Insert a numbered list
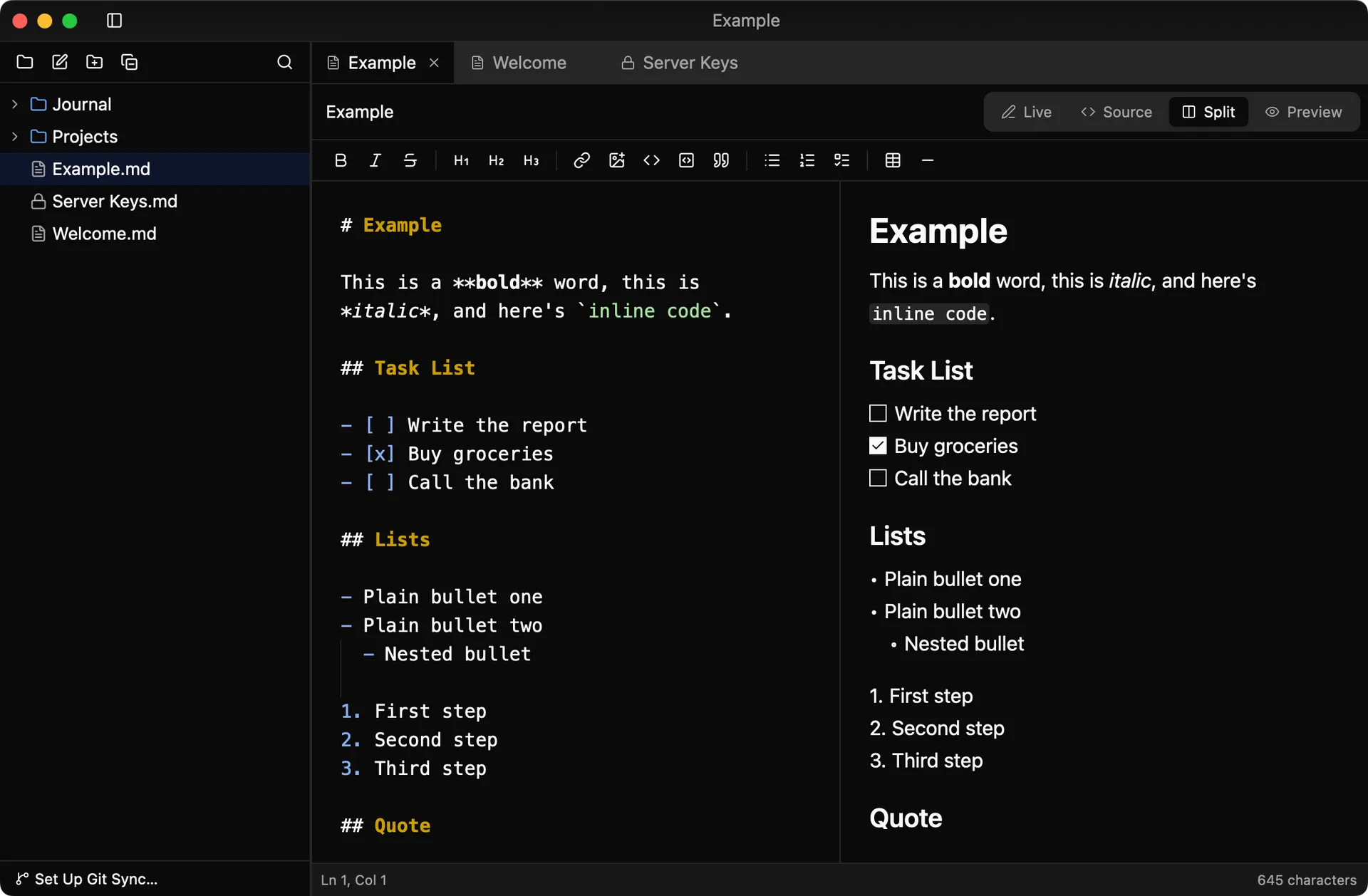This screenshot has width=1368, height=896. (x=807, y=160)
